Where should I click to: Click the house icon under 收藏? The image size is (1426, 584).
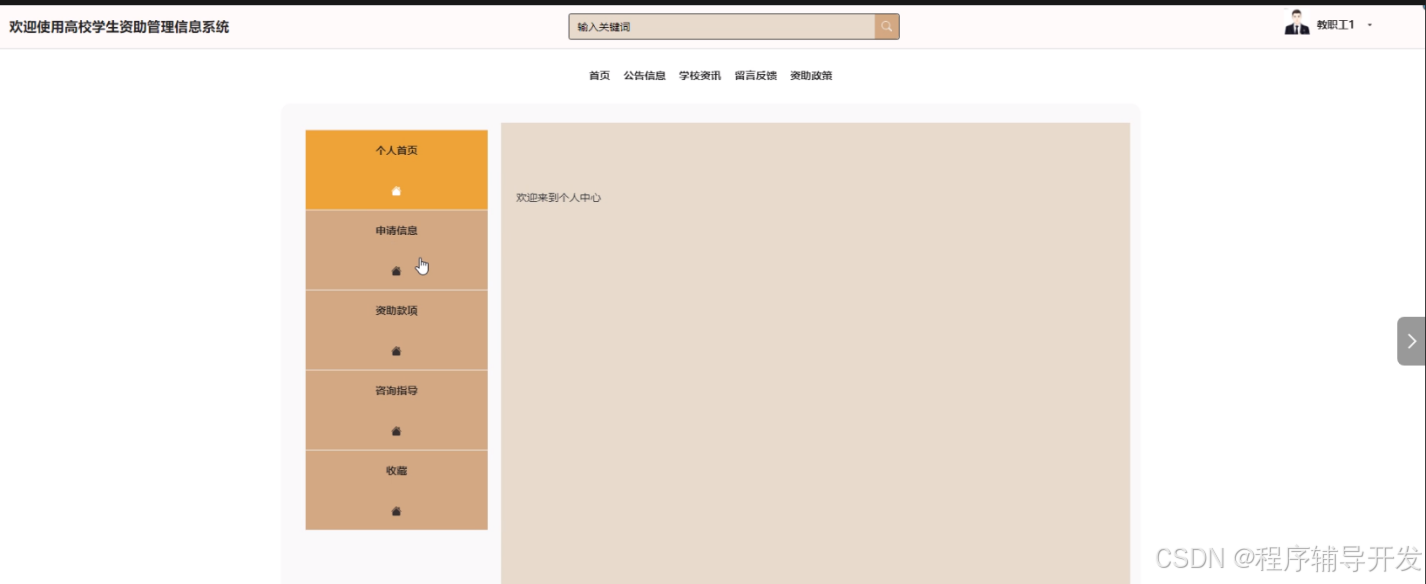click(x=396, y=511)
